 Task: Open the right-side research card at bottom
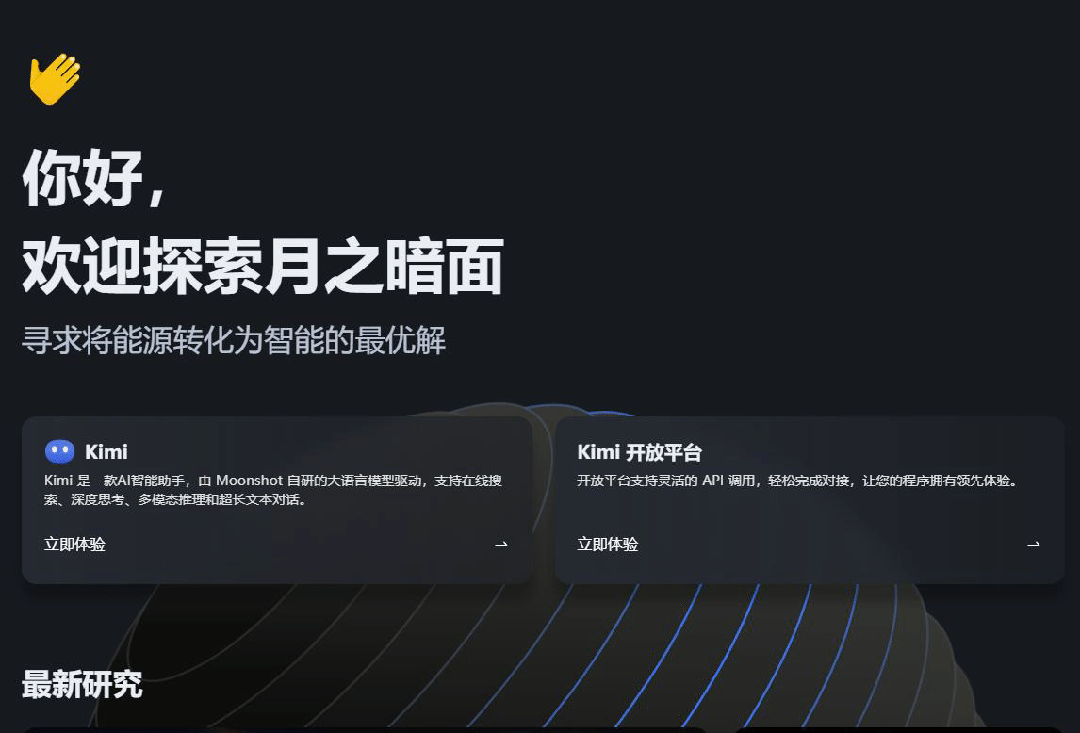(897, 729)
